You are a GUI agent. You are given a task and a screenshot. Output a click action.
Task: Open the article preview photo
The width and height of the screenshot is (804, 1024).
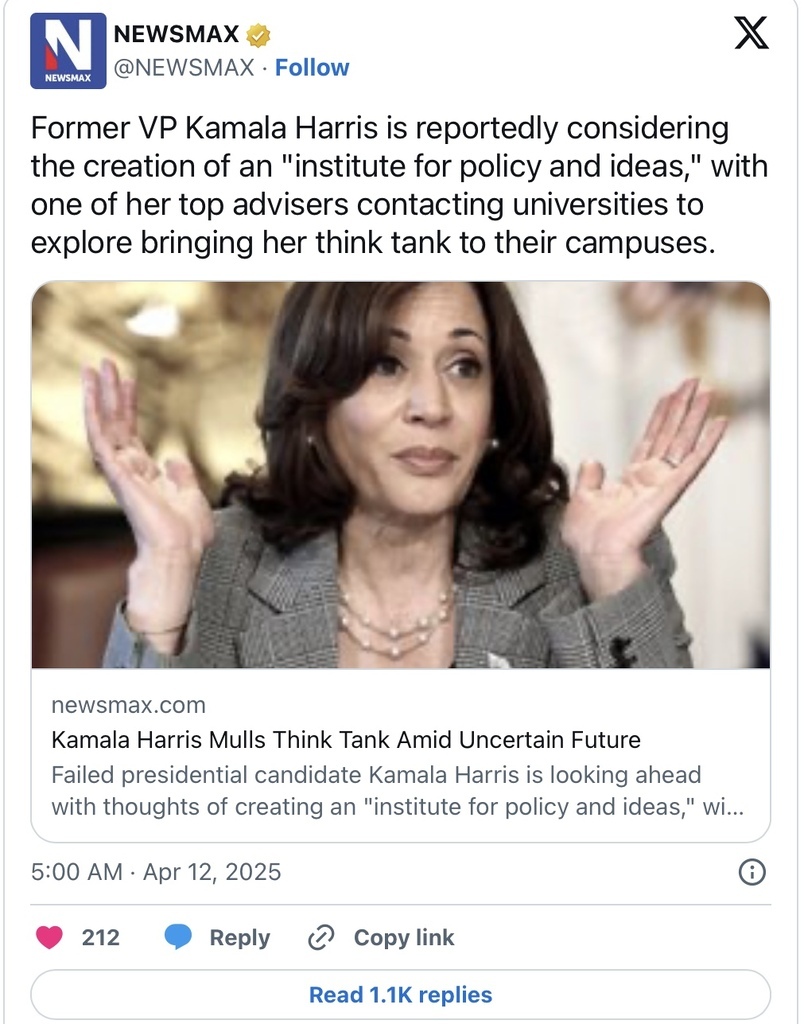401,475
